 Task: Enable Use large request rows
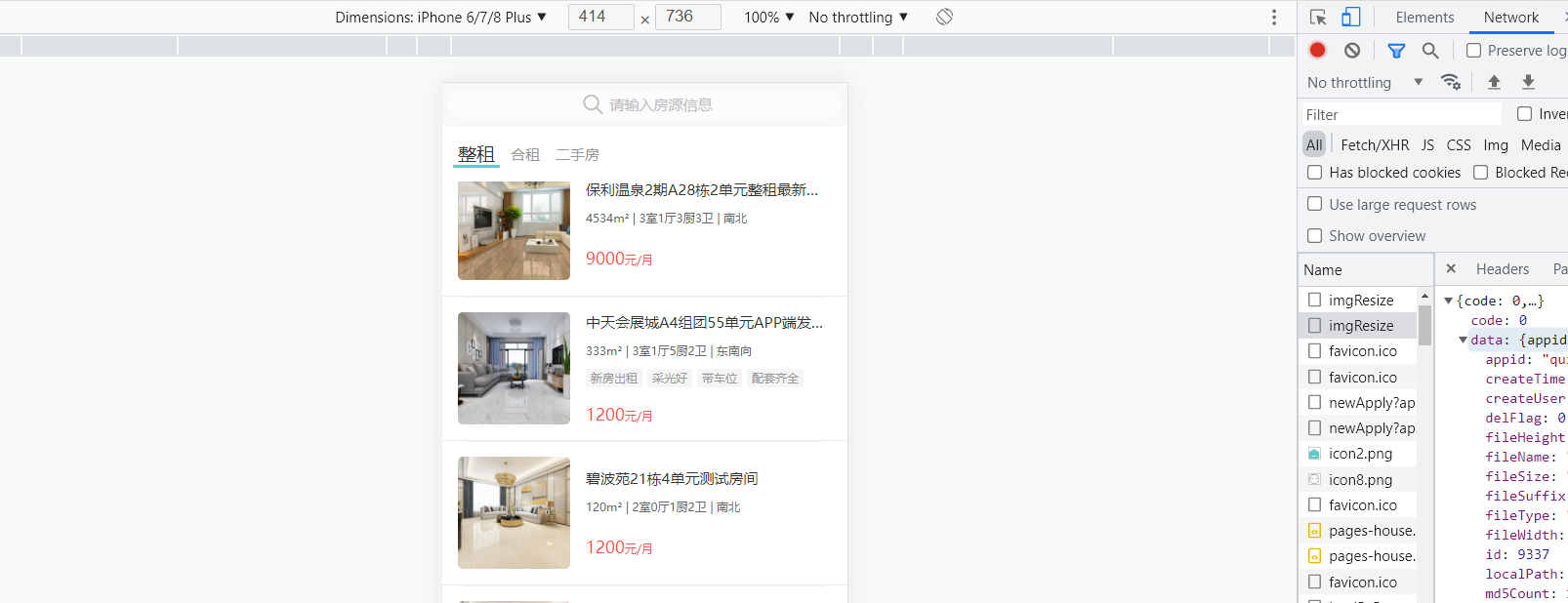point(1315,204)
